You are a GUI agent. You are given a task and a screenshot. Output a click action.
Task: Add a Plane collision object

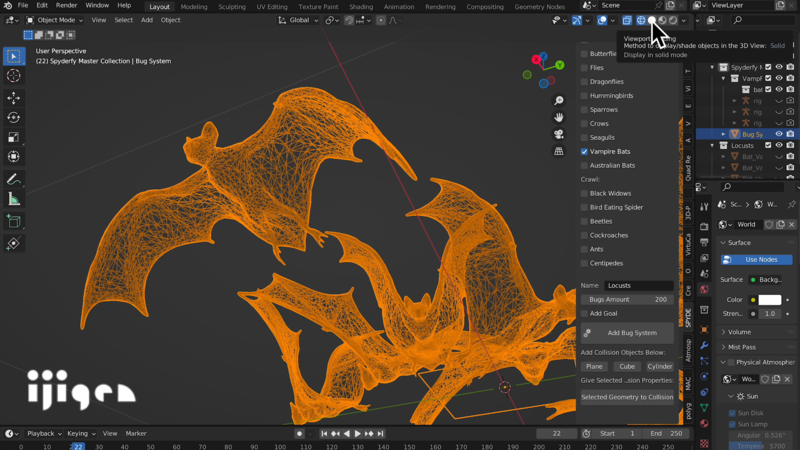coord(594,367)
